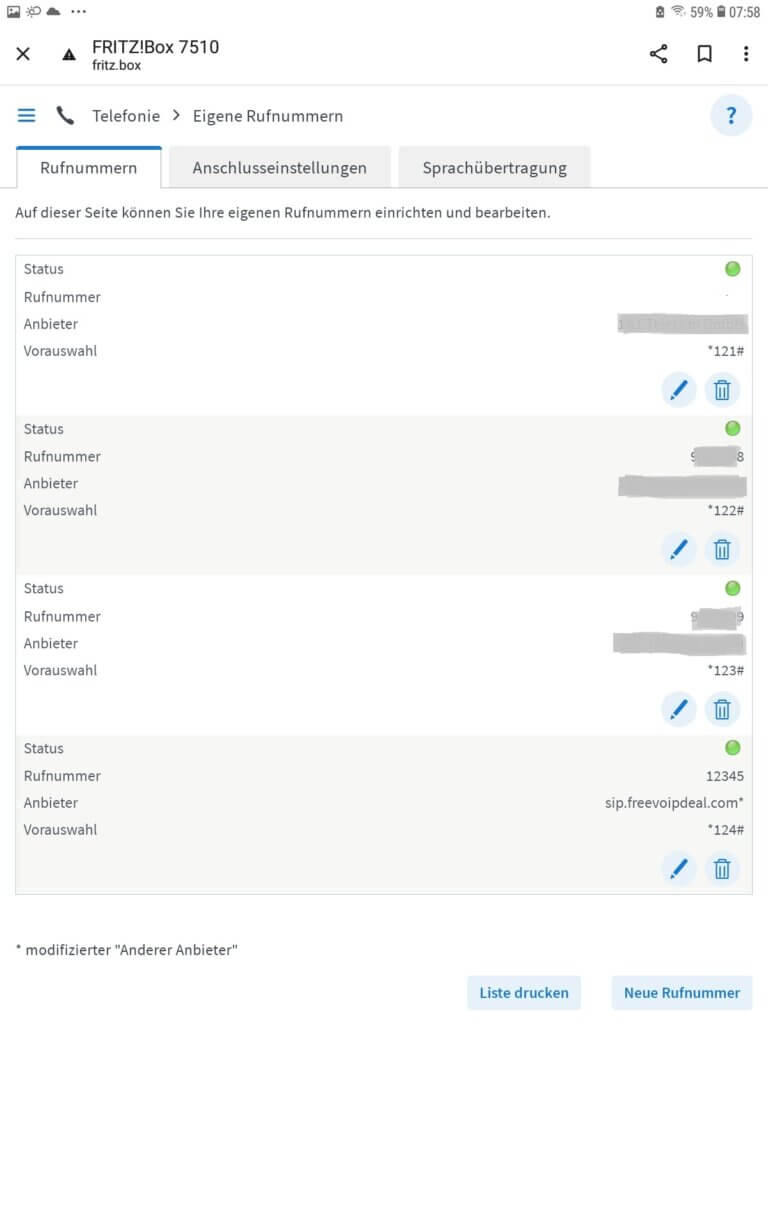This screenshot has width=768, height=1229.
Task: Click the Neue Rufnummer button
Action: pyautogui.click(x=682, y=993)
